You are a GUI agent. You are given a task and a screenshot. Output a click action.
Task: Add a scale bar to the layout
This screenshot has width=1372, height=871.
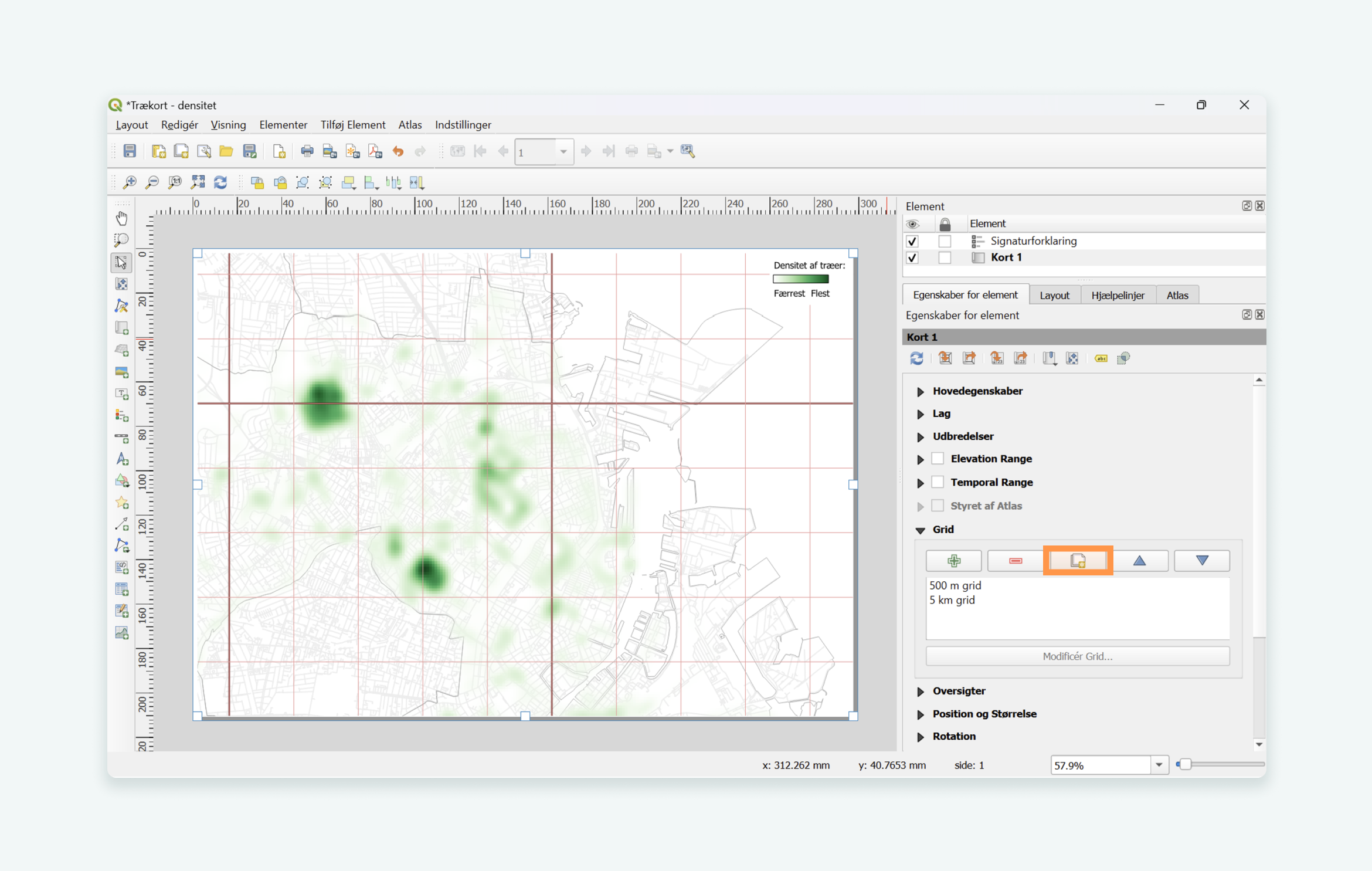tap(121, 438)
